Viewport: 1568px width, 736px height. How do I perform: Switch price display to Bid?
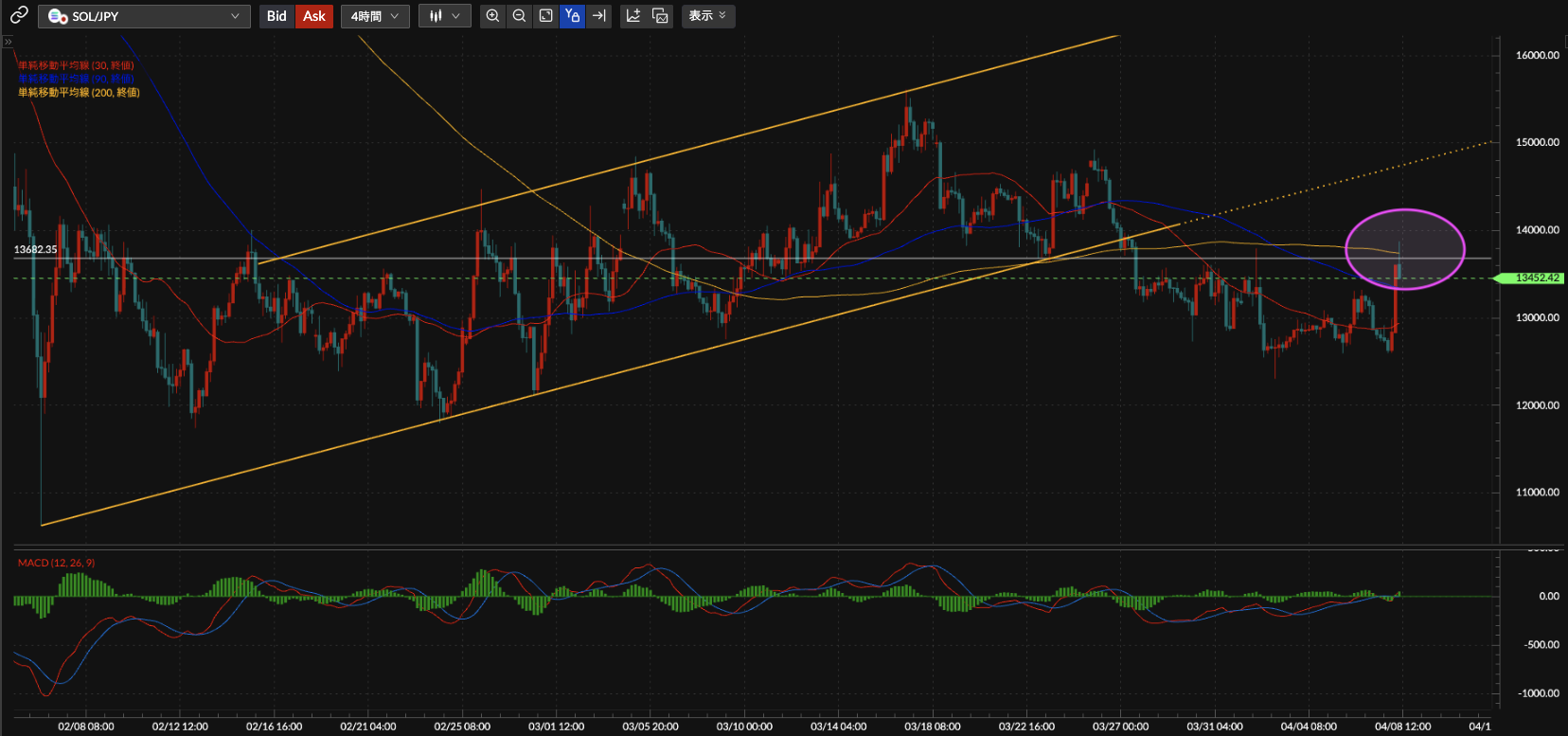[x=276, y=16]
